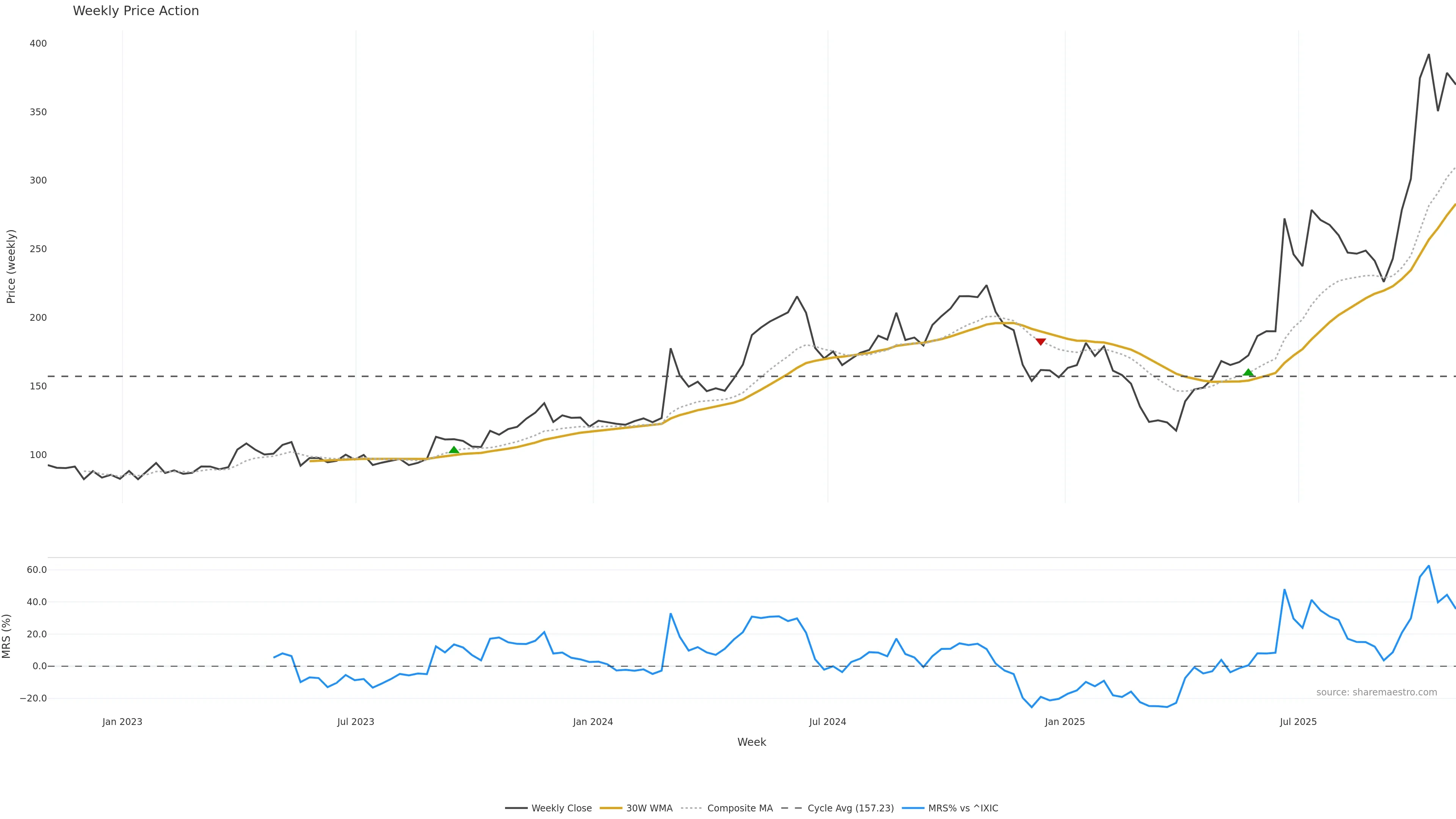Click the Jul 2025 x-axis tick label

[1298, 722]
